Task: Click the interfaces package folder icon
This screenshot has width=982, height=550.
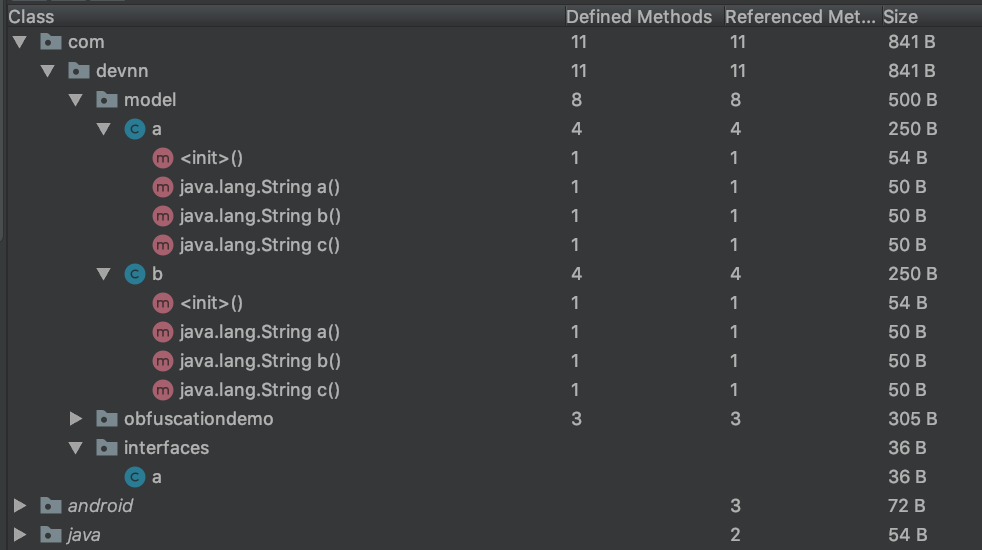Action: pyautogui.click(x=107, y=448)
